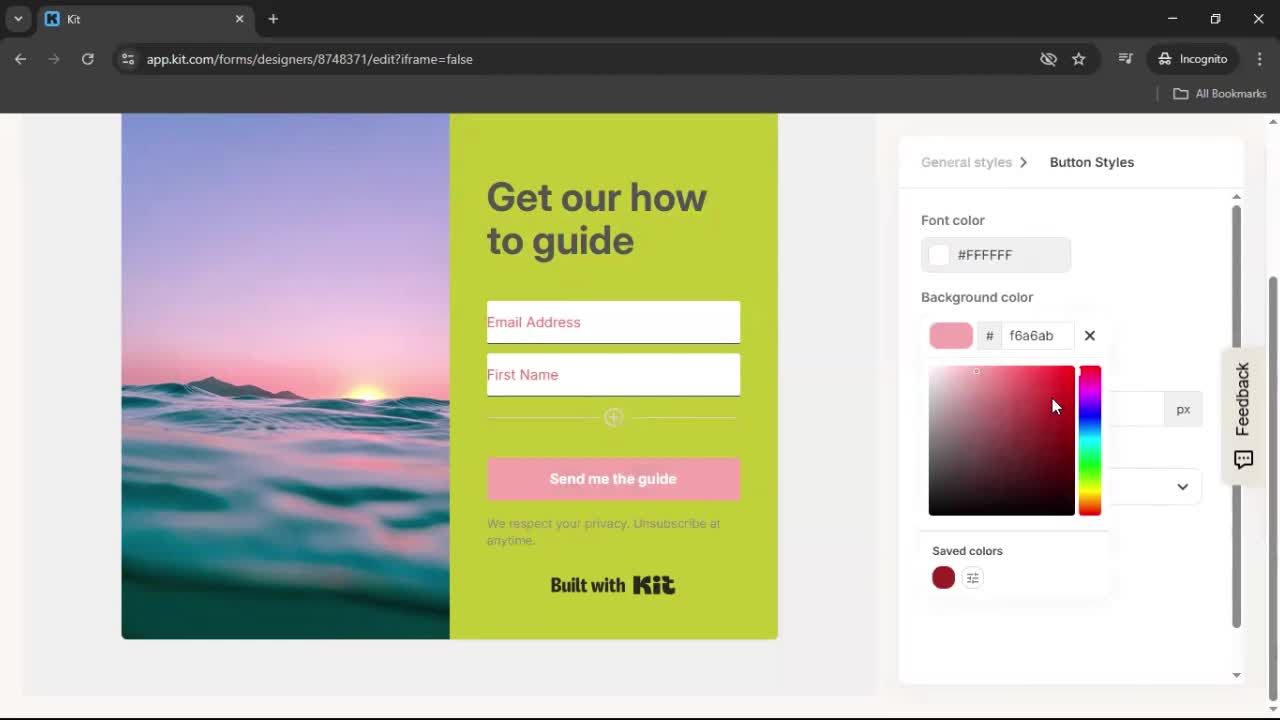Select the circular plus icon to add a form field
The image size is (1280, 720).
coord(613,417)
